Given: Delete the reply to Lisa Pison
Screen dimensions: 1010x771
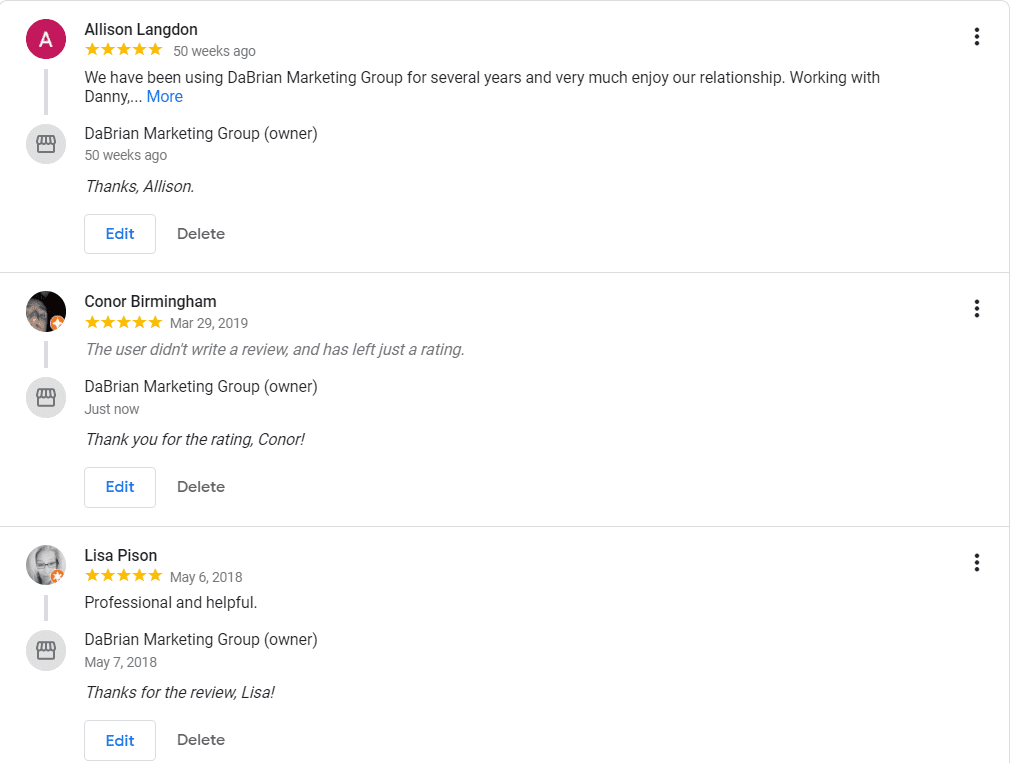Looking at the screenshot, I should coord(201,740).
